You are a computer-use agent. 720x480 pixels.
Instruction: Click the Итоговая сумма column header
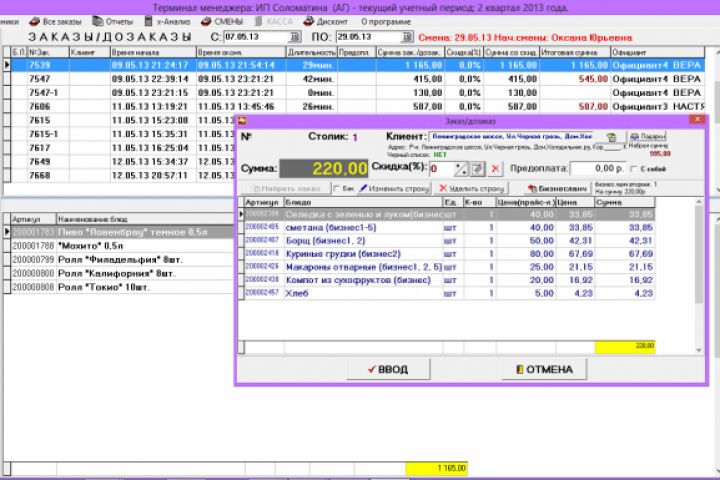(574, 52)
